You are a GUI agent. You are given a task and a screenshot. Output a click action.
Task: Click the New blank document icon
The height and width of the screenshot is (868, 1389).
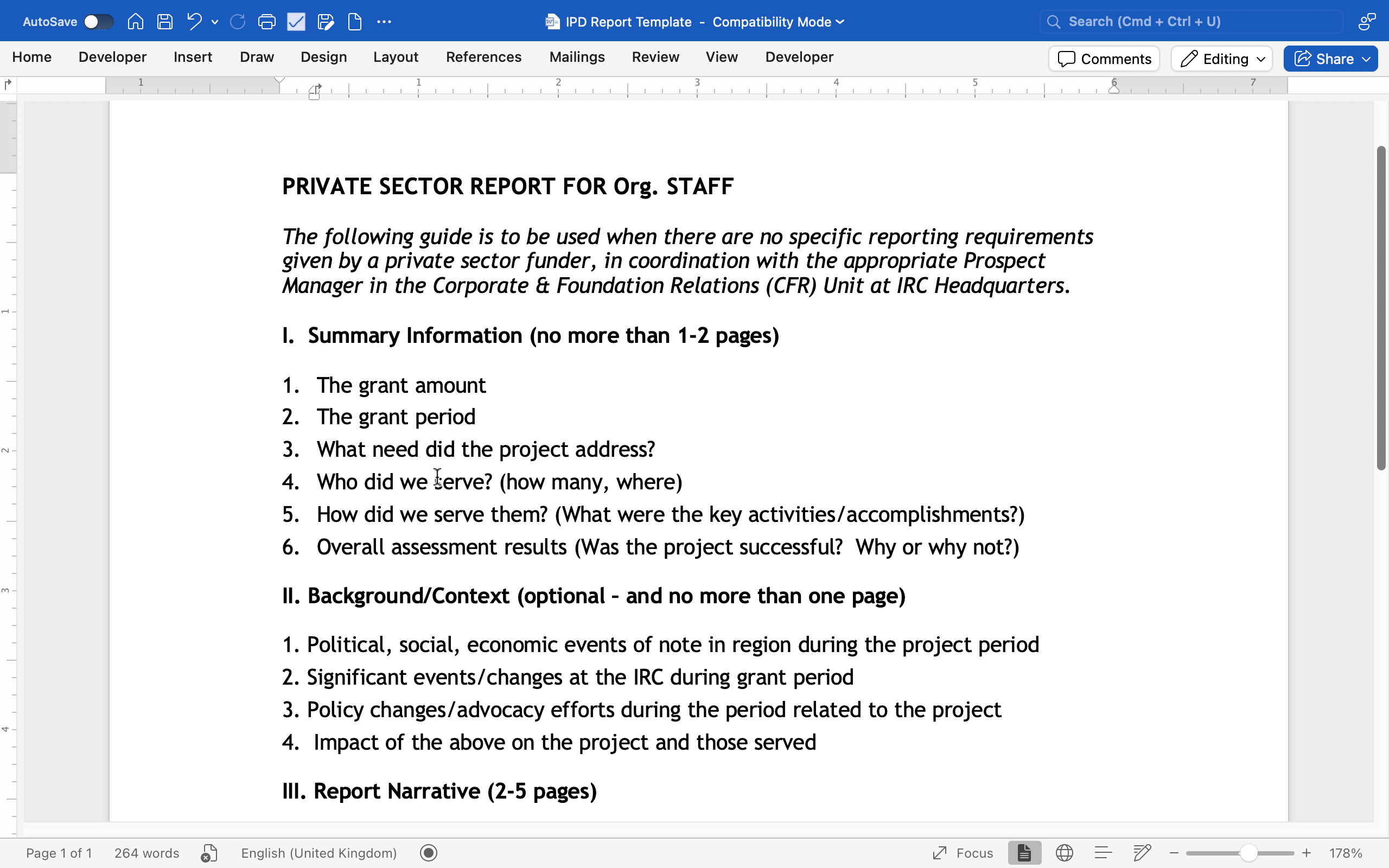355,22
